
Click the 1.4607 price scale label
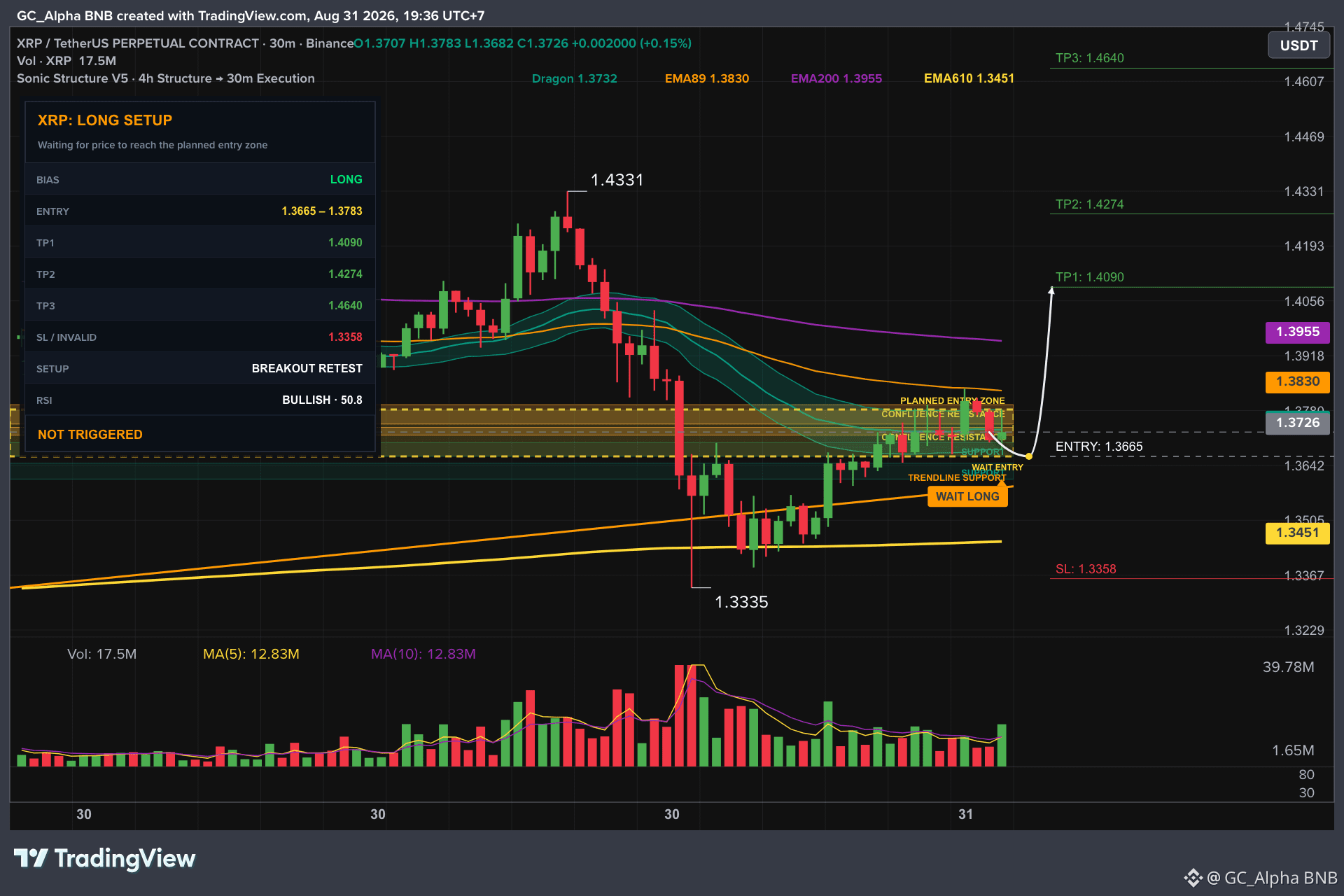1303,82
